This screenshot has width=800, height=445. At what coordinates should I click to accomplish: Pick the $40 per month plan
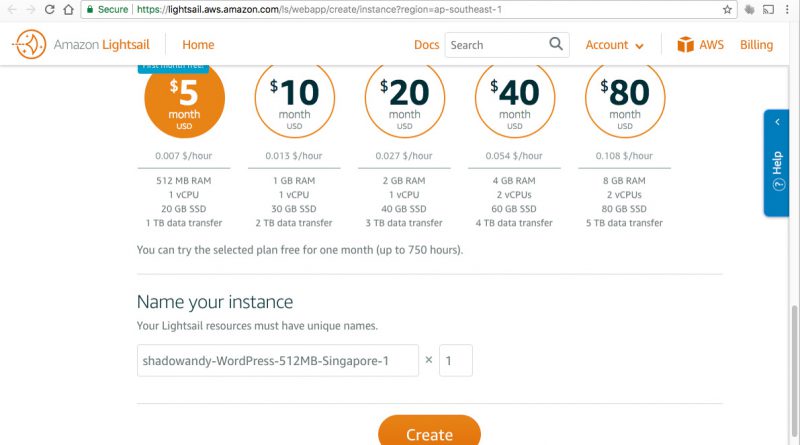[515, 98]
